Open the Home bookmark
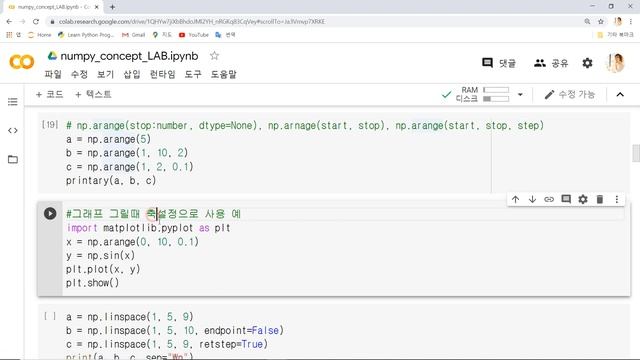Screen dimensions: 640x360 coord(40,35)
